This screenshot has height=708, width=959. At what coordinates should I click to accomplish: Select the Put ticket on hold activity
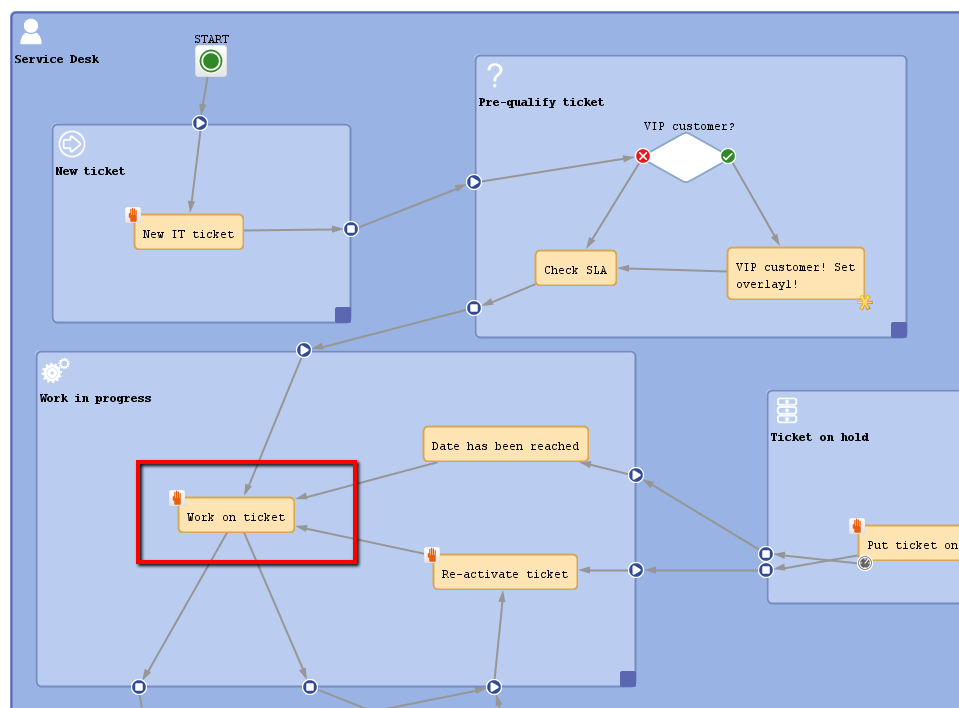point(909,543)
